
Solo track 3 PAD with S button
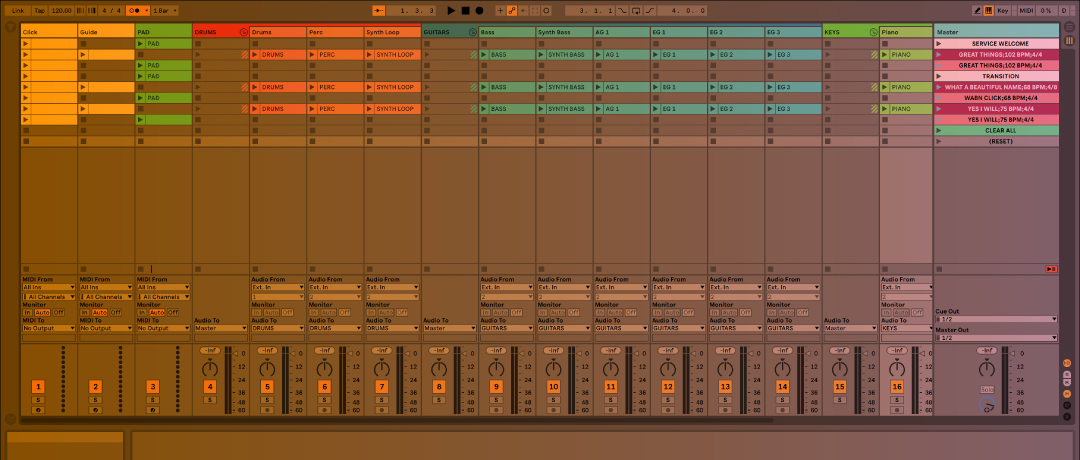coord(153,400)
